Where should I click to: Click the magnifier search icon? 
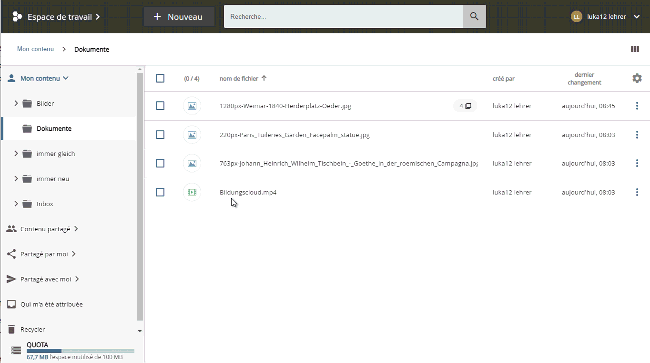[x=474, y=17]
